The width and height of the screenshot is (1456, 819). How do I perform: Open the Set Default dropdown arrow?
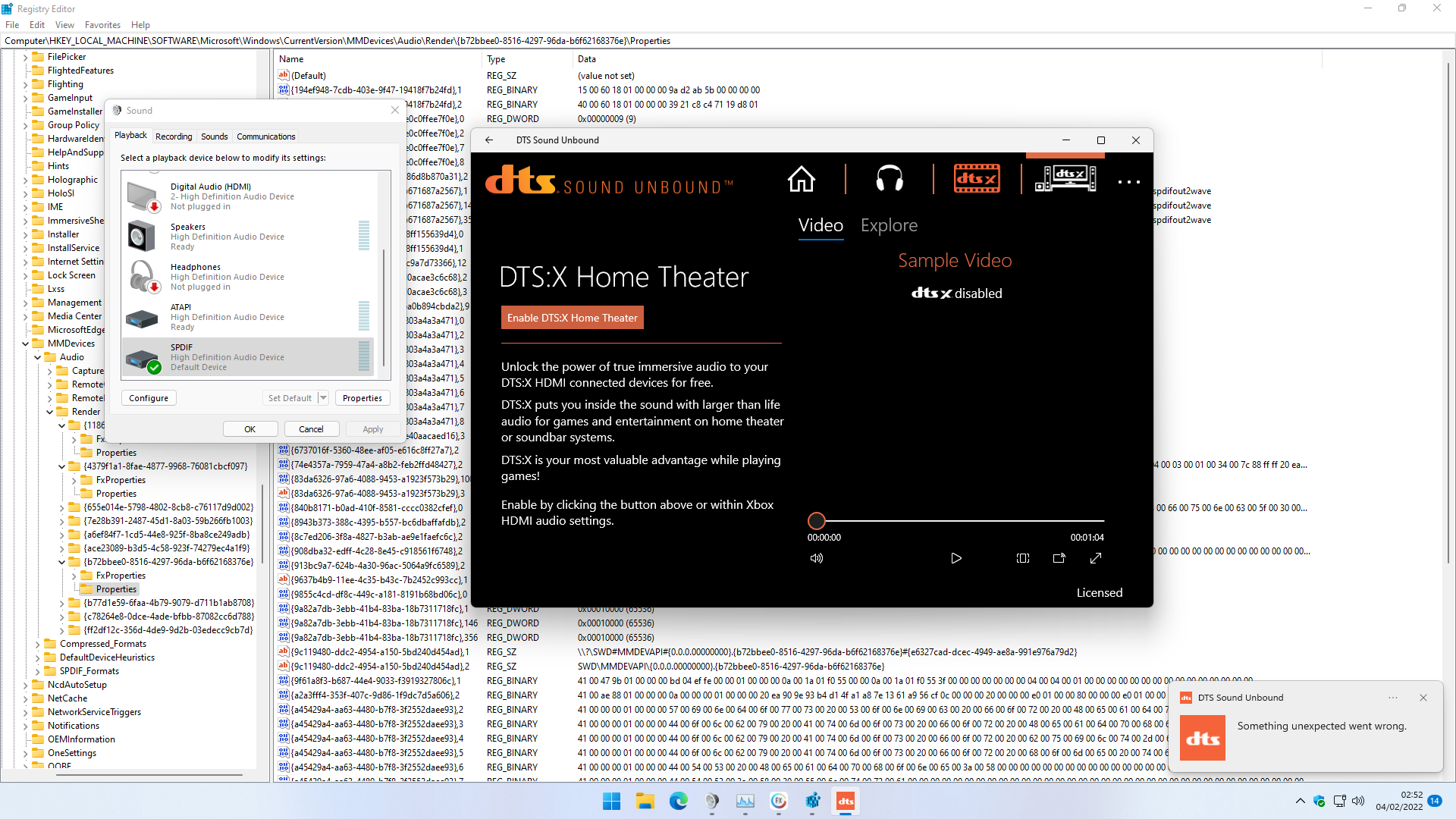click(323, 398)
